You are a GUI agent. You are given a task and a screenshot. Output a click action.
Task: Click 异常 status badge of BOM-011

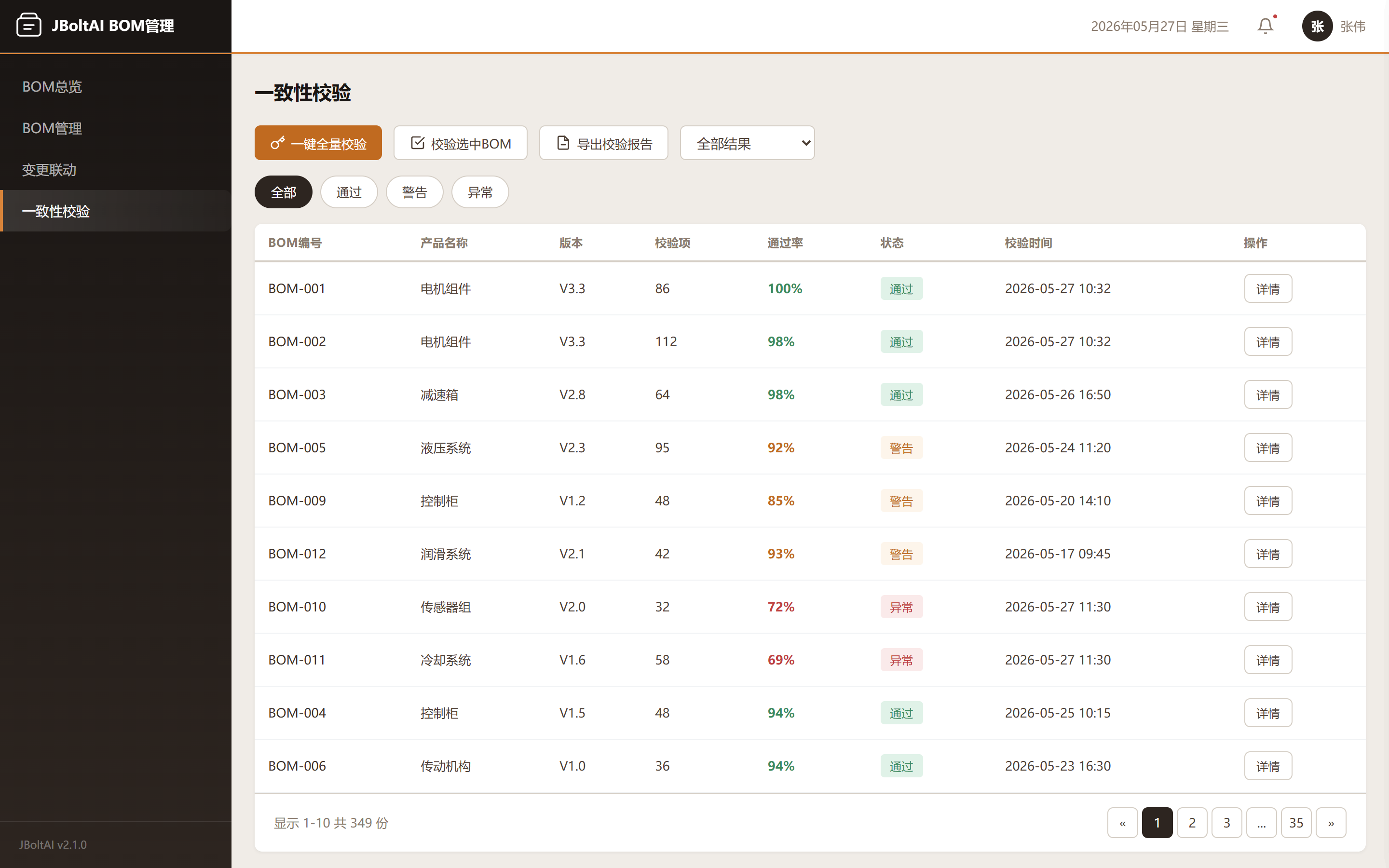(902, 660)
